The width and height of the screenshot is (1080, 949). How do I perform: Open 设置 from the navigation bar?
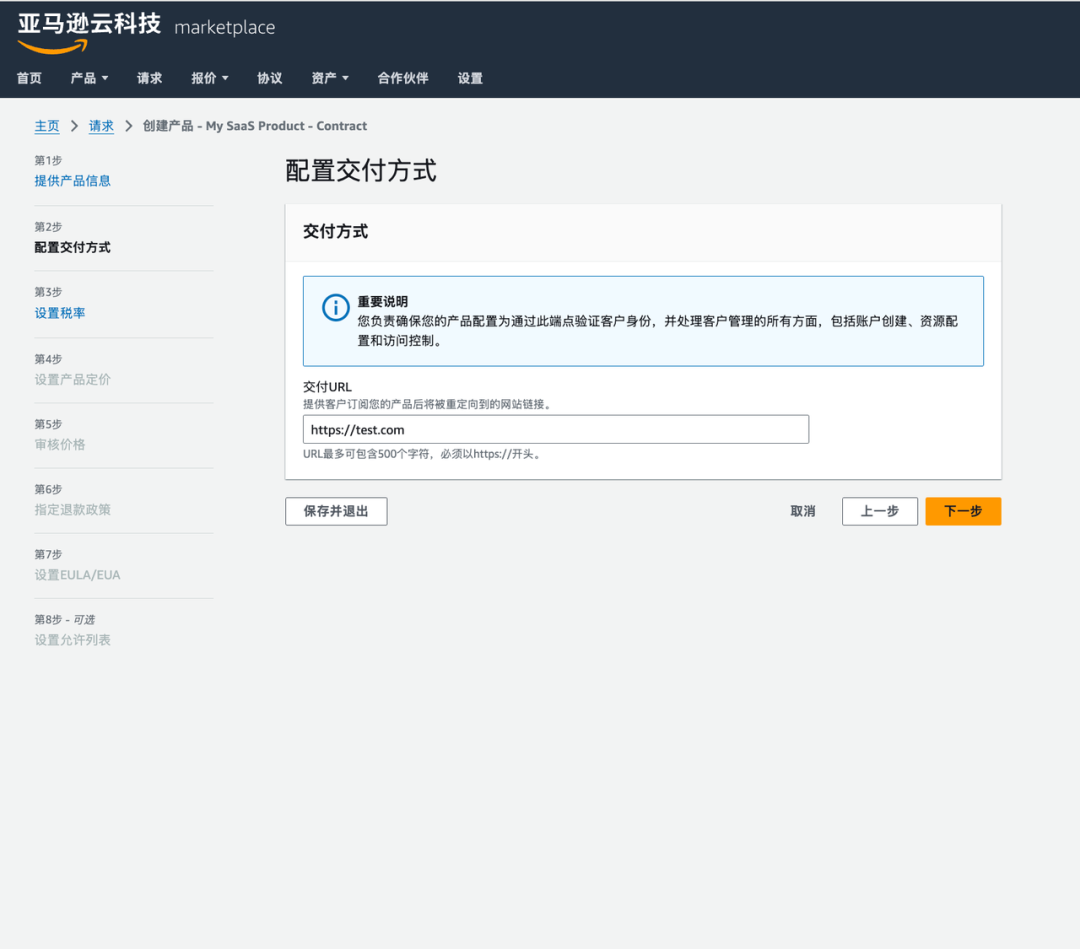pos(470,78)
